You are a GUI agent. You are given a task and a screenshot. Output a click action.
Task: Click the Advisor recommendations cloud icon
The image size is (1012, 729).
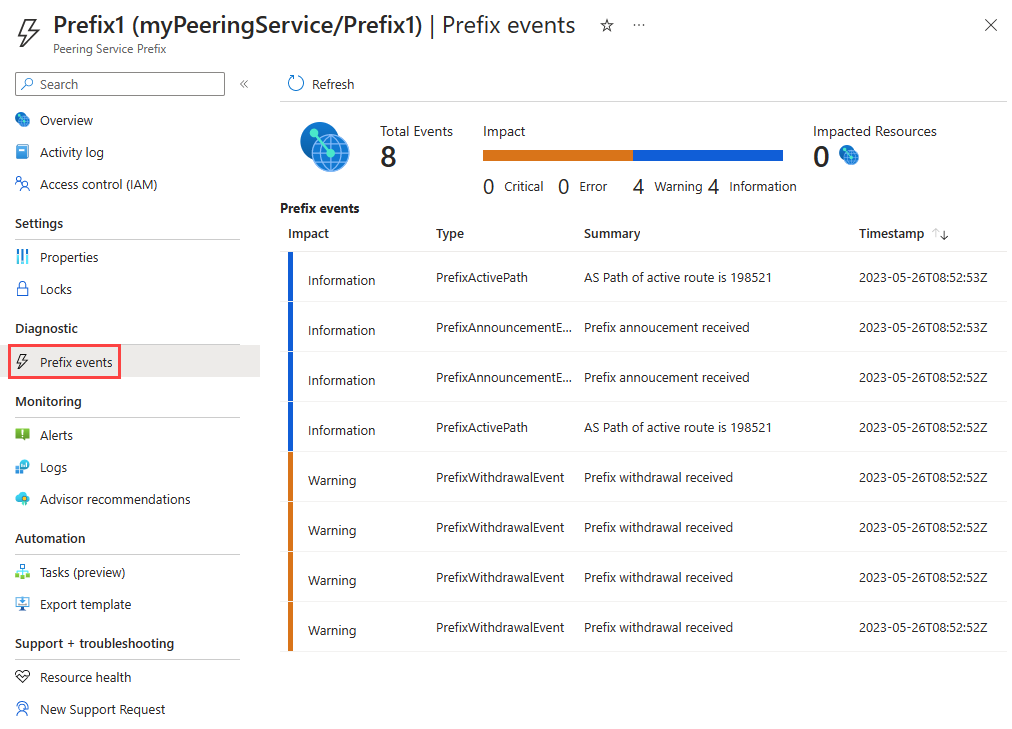[x=23, y=499]
